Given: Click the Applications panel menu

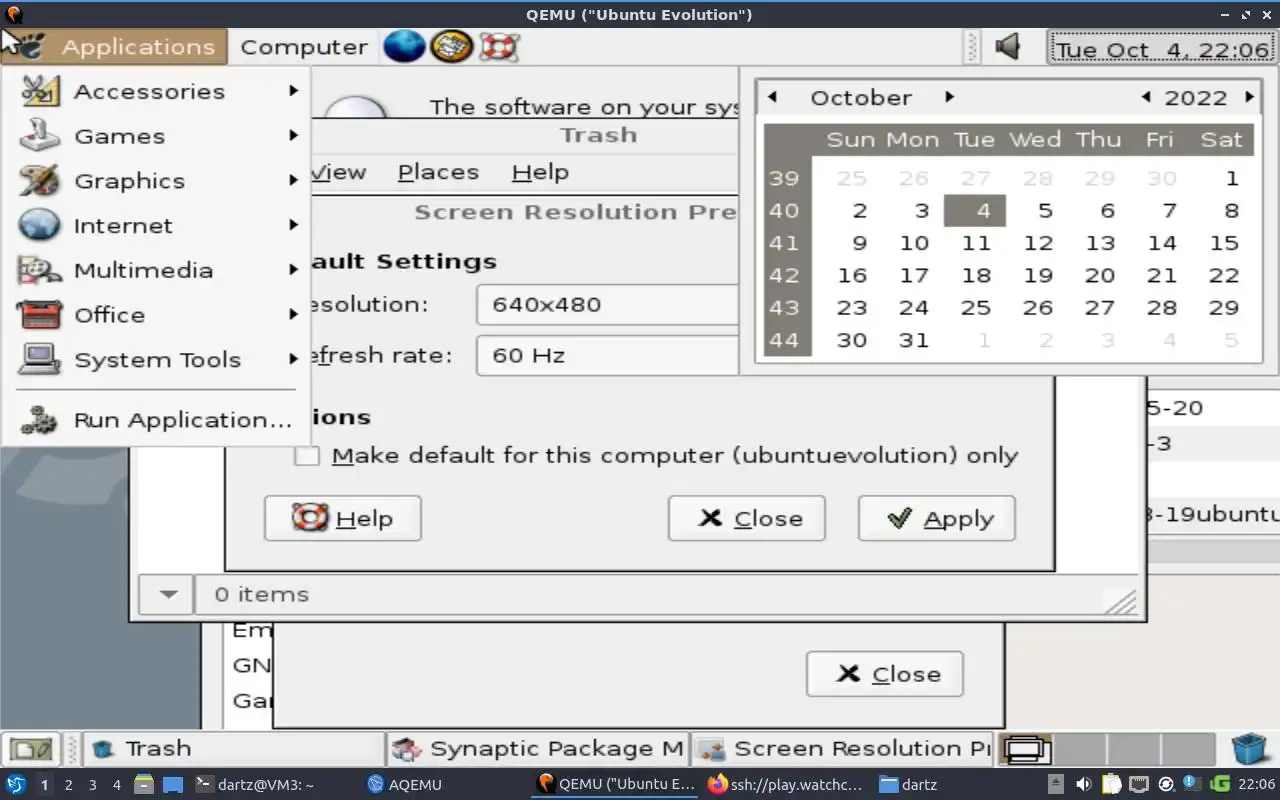Looking at the screenshot, I should (x=114, y=47).
